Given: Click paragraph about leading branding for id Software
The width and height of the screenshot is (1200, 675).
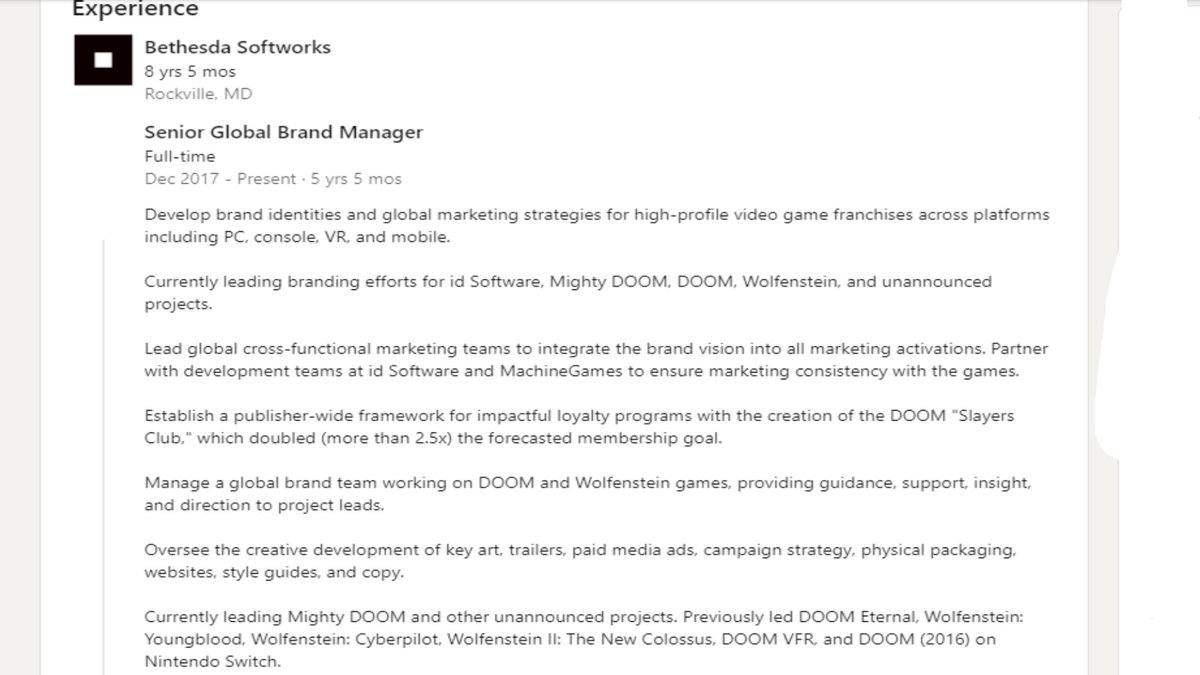Looking at the screenshot, I should coord(568,293).
